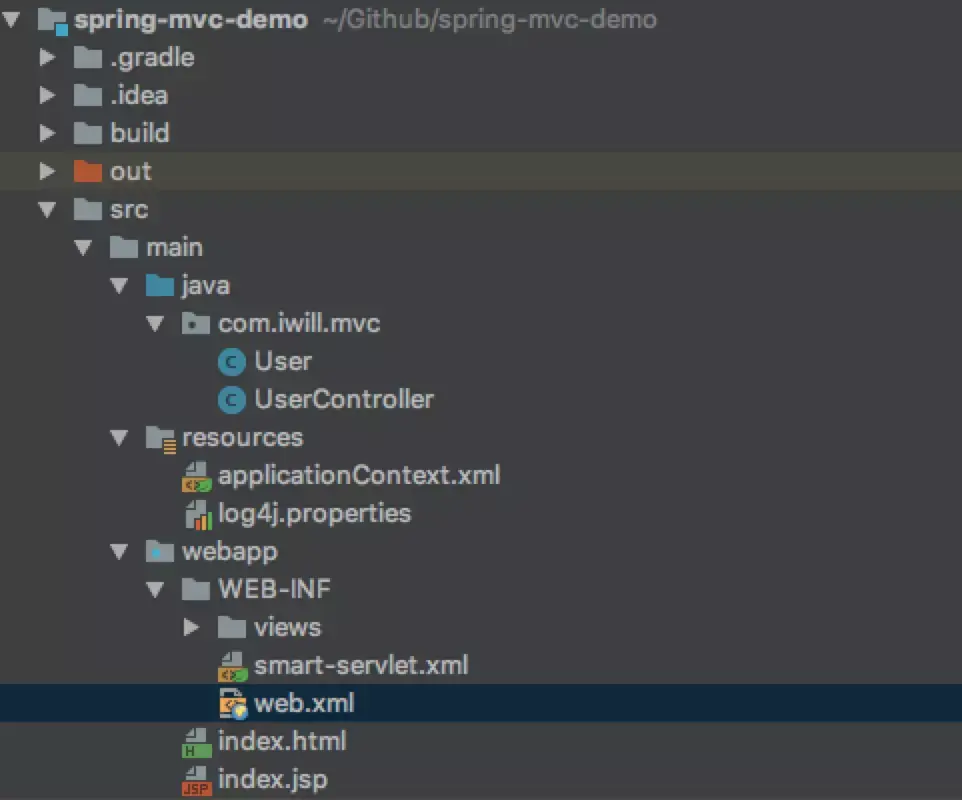Open the User class file name
962x800 pixels.
(283, 362)
